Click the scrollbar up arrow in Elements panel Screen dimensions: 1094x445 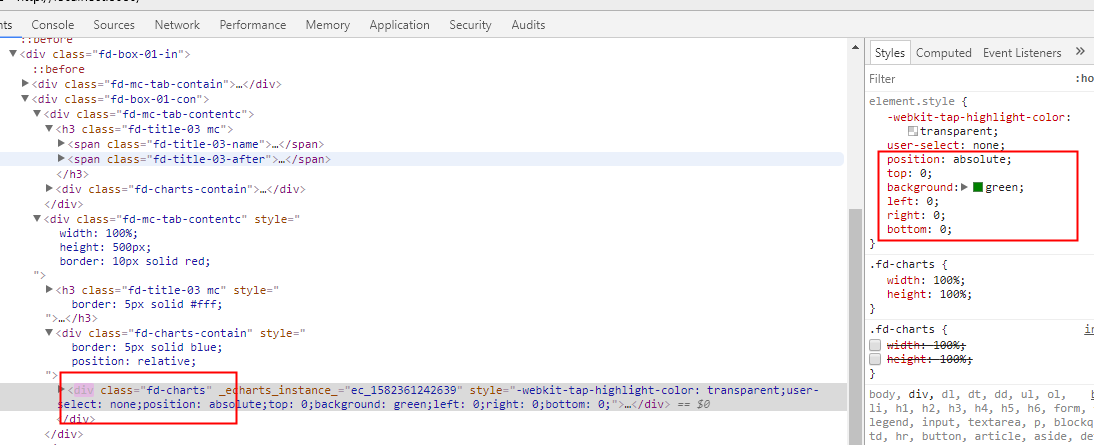pos(855,47)
